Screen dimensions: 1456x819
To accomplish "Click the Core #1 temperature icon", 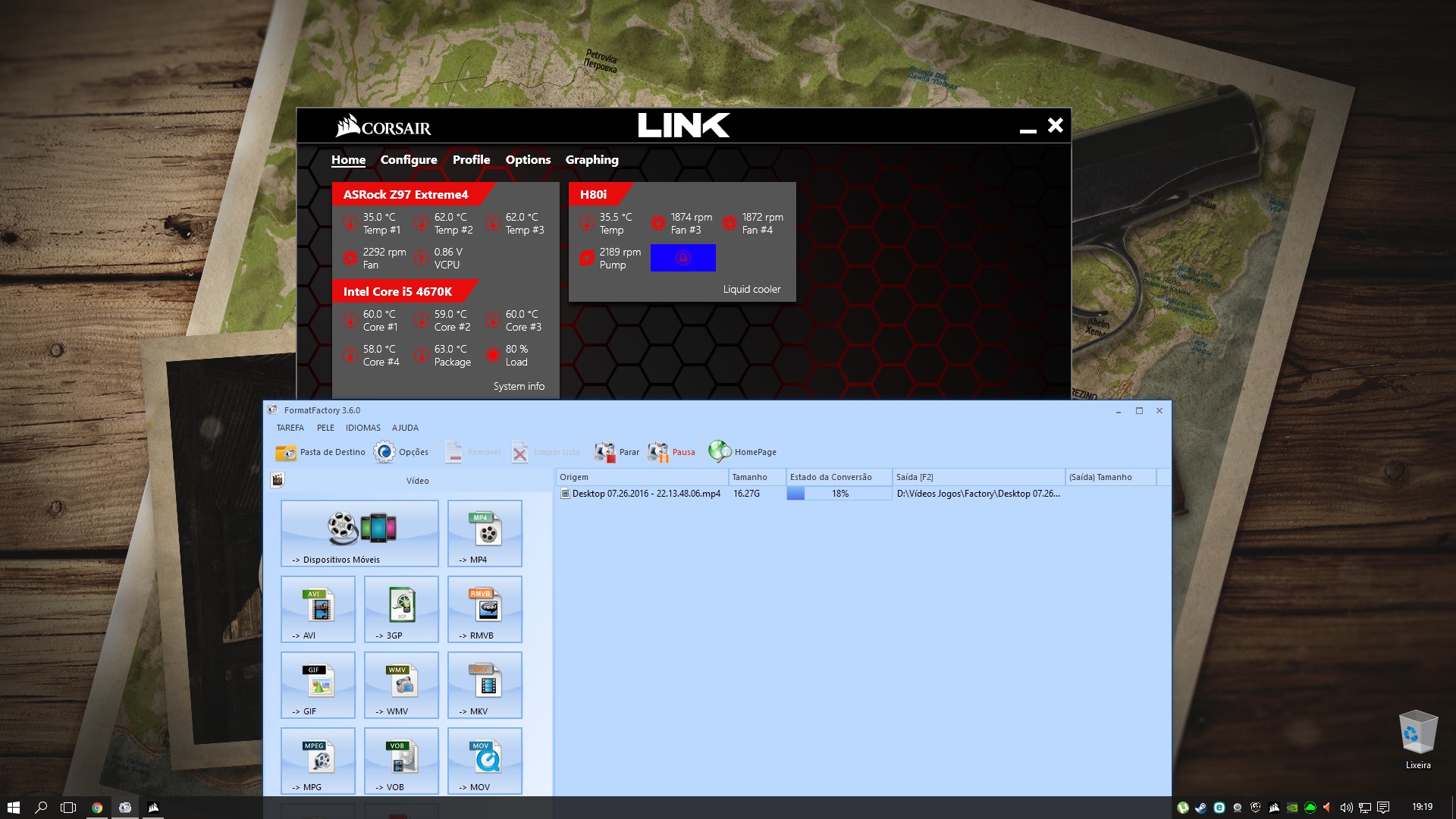I will coord(350,320).
